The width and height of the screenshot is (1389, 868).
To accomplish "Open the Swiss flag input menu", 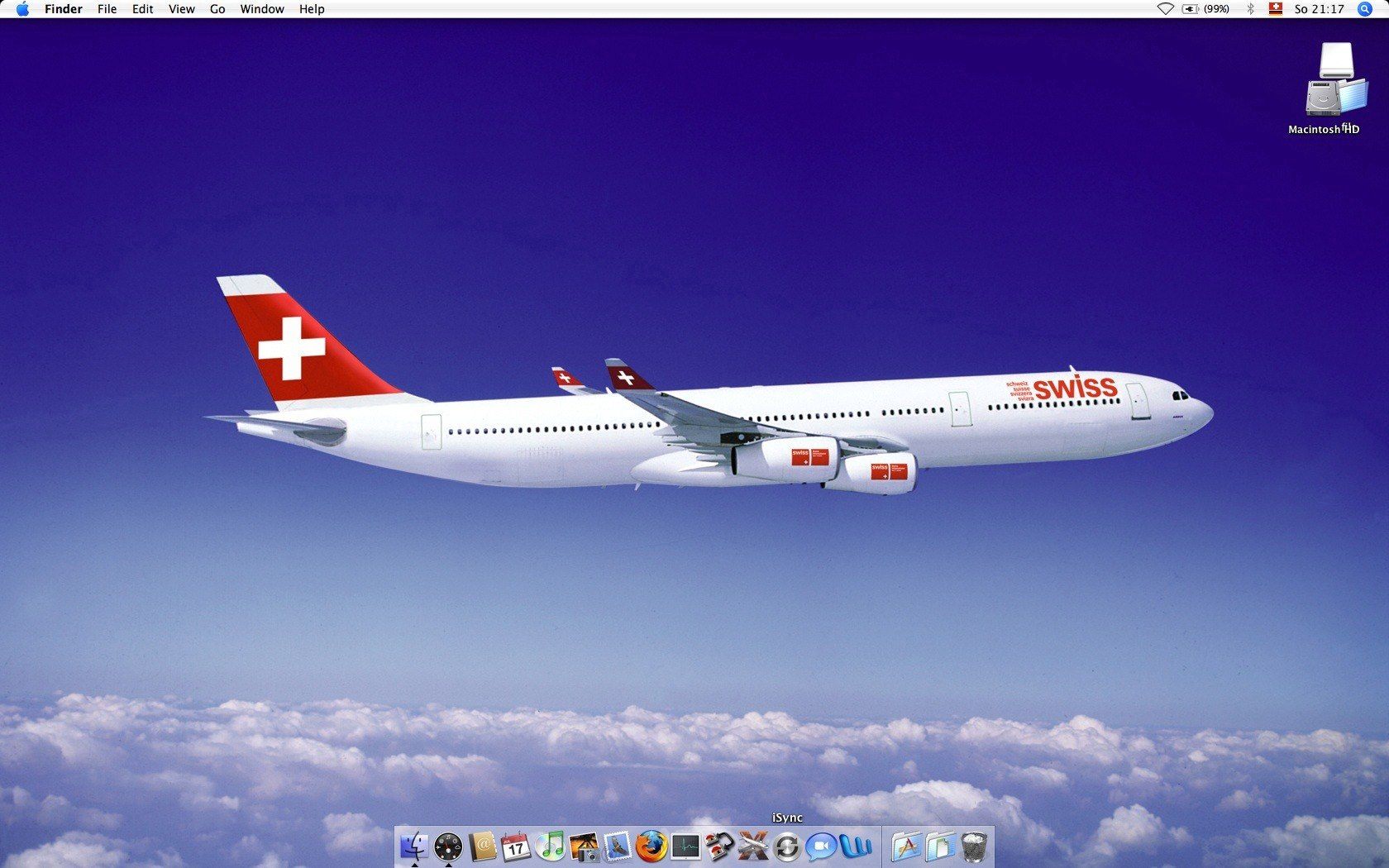I will point(1276,9).
